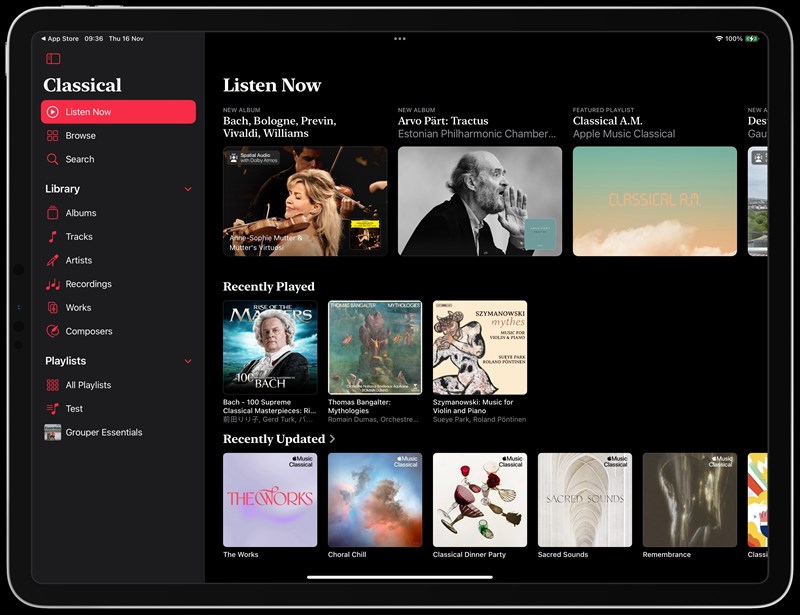Viewport: 800px width, 615px height.
Task: Click the Search magnifier icon
Action: pyautogui.click(x=53, y=159)
